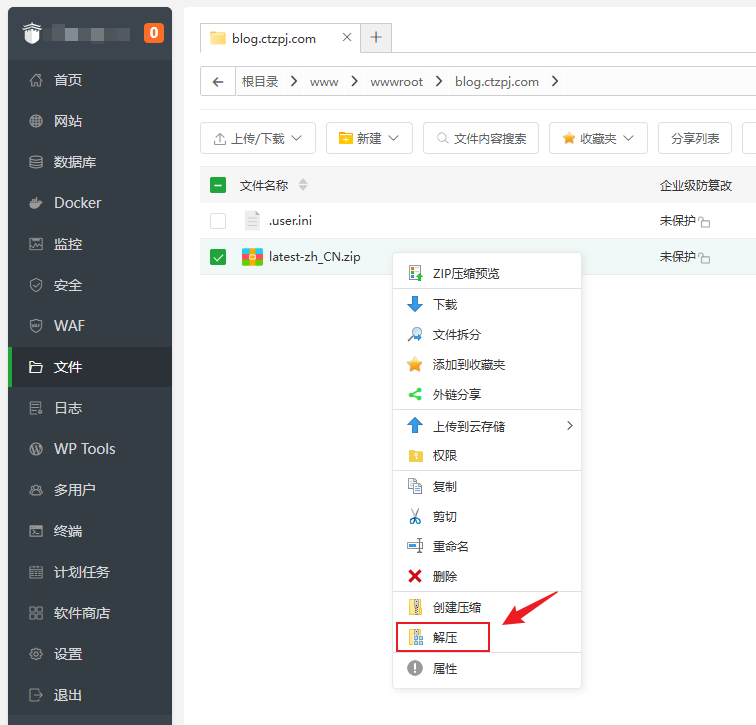Open a new tab with plus button
Image resolution: width=756 pixels, height=725 pixels.
[x=376, y=38]
